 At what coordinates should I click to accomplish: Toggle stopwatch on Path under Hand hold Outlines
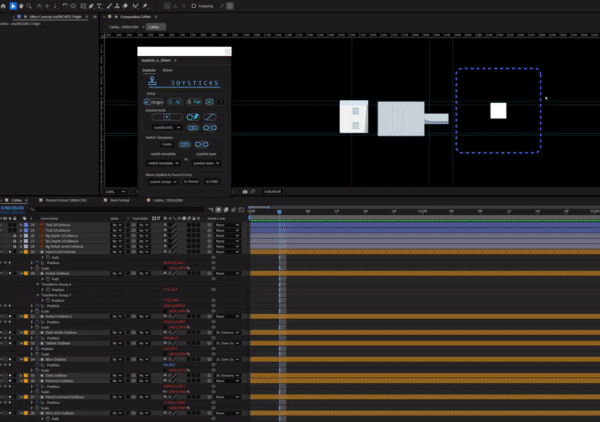click(48, 257)
